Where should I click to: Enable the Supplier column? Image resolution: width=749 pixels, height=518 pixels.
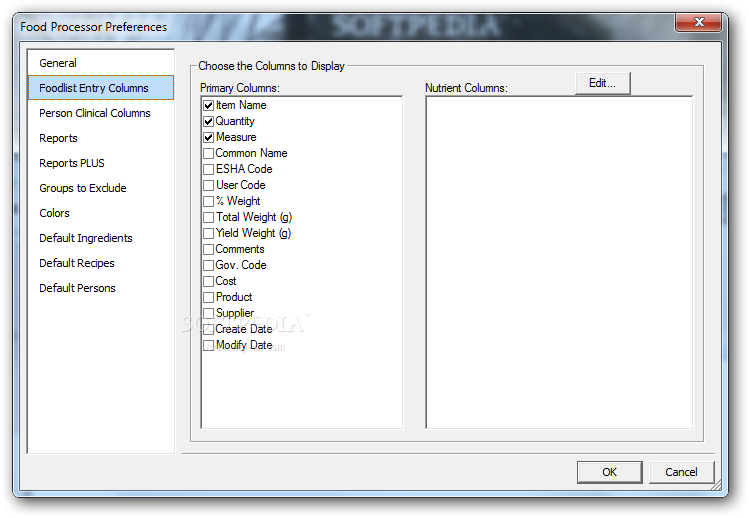point(208,313)
